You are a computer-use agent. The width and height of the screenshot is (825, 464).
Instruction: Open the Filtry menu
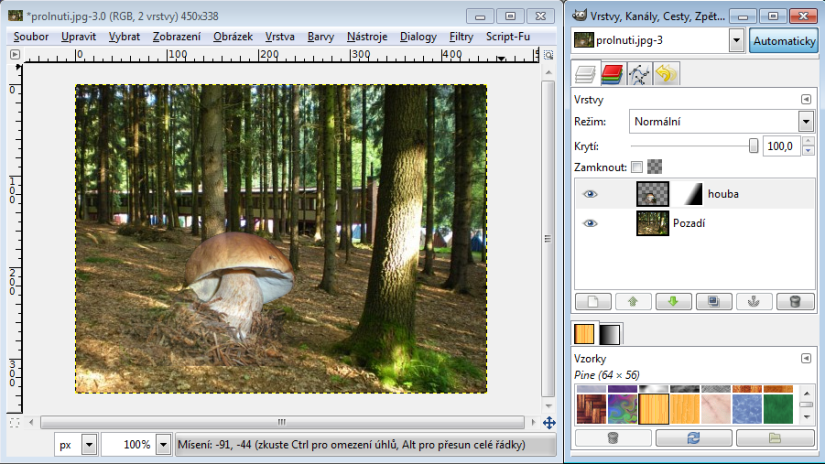click(461, 37)
